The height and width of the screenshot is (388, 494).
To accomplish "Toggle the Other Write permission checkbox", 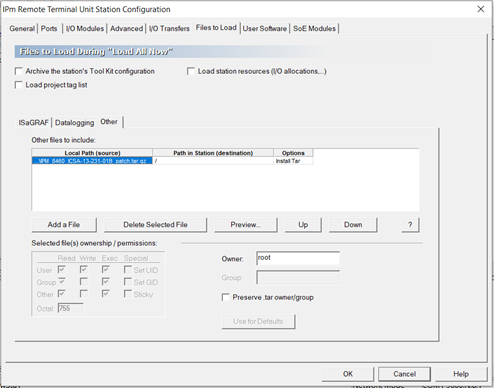I will (84, 294).
